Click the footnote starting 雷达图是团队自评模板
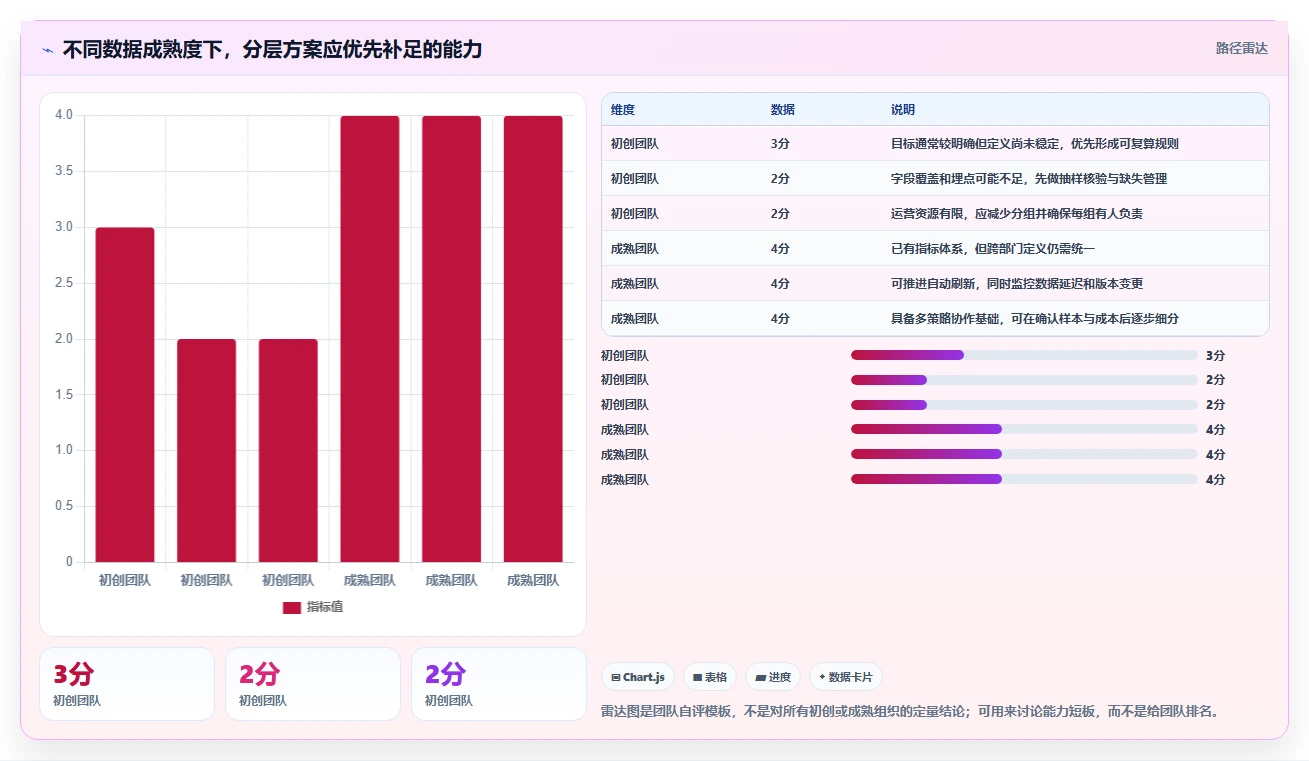1309x761 pixels. click(x=910, y=712)
